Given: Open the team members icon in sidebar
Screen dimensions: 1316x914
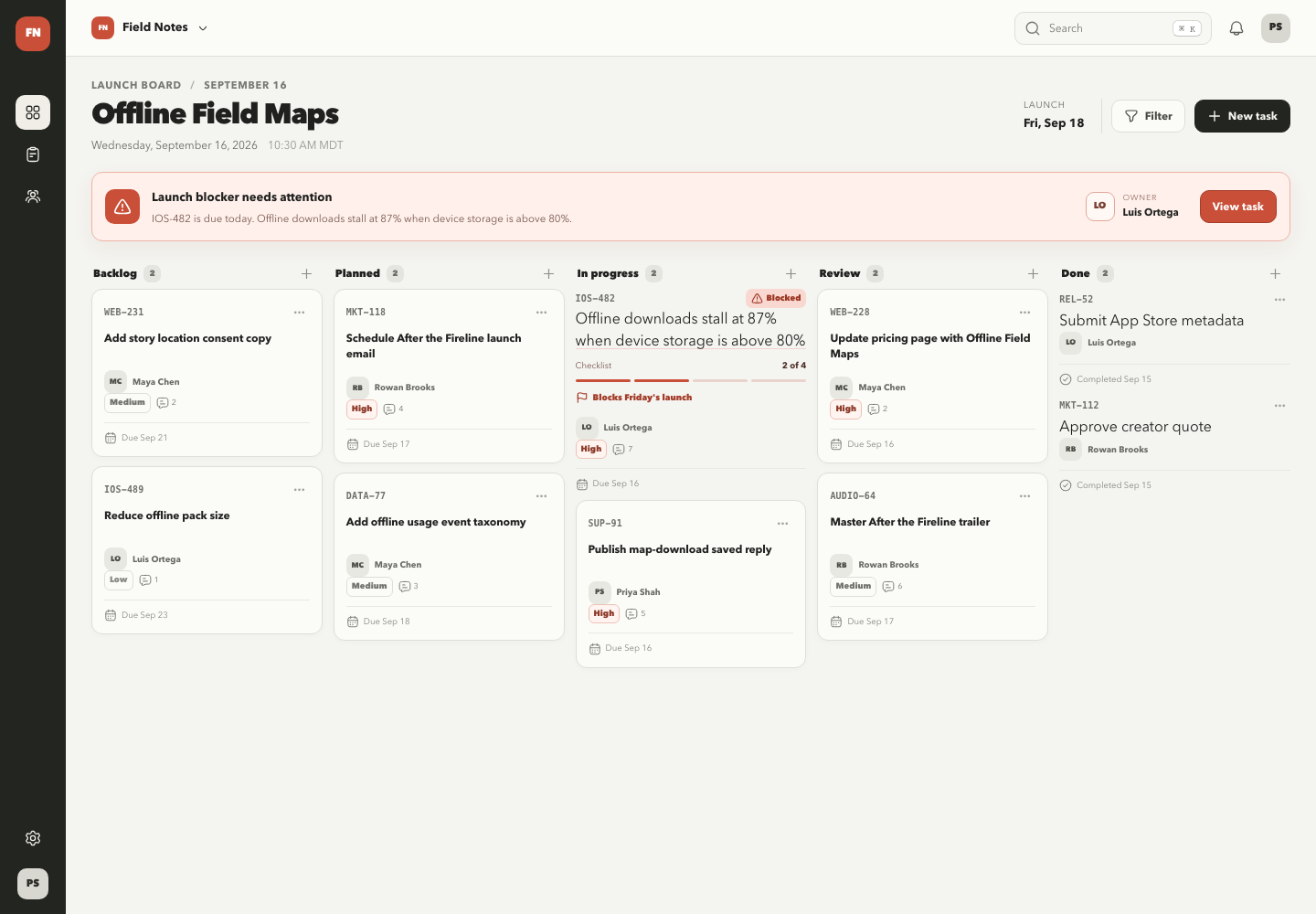Looking at the screenshot, I should coord(33,197).
